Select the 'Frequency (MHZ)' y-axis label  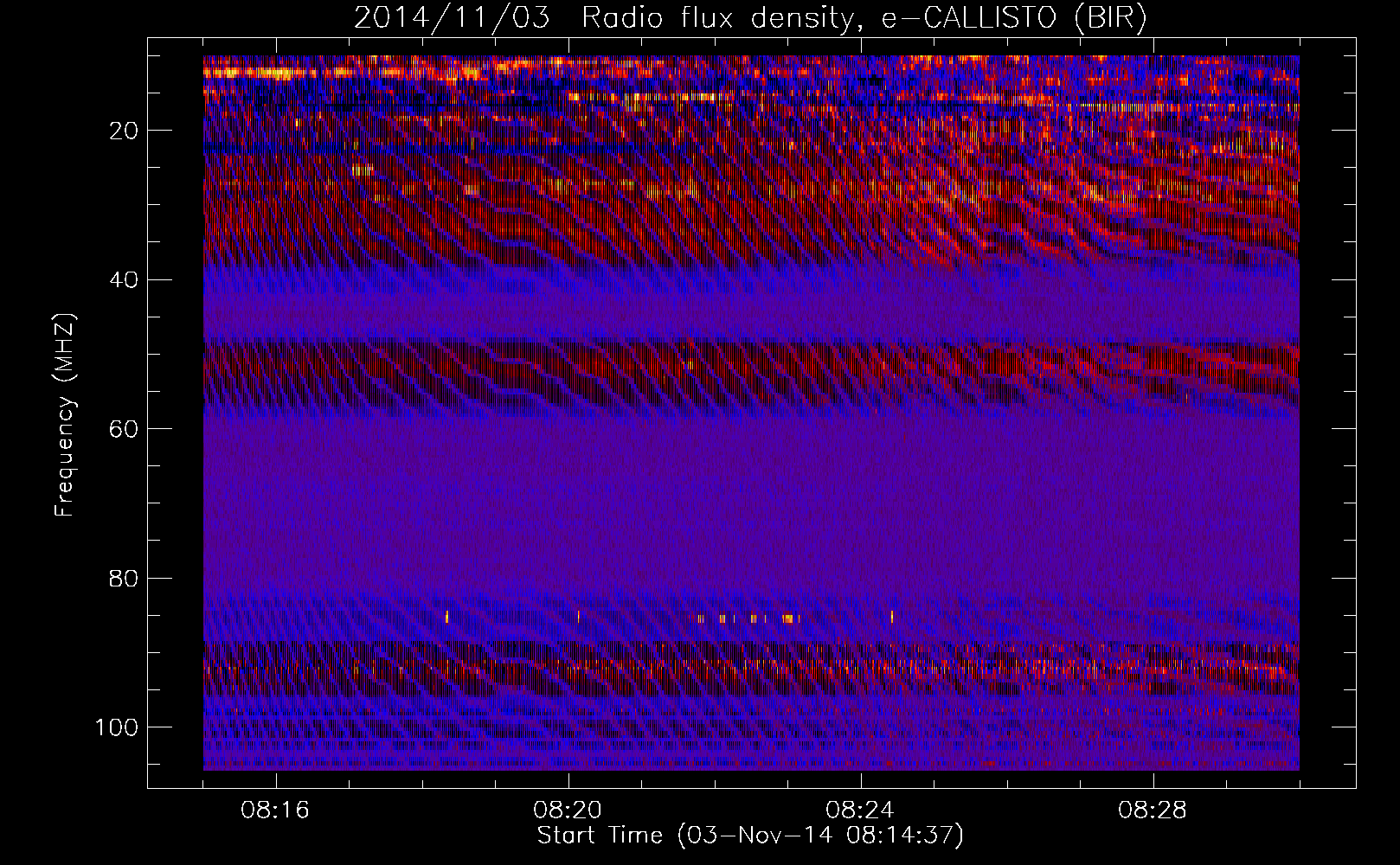pos(65,414)
